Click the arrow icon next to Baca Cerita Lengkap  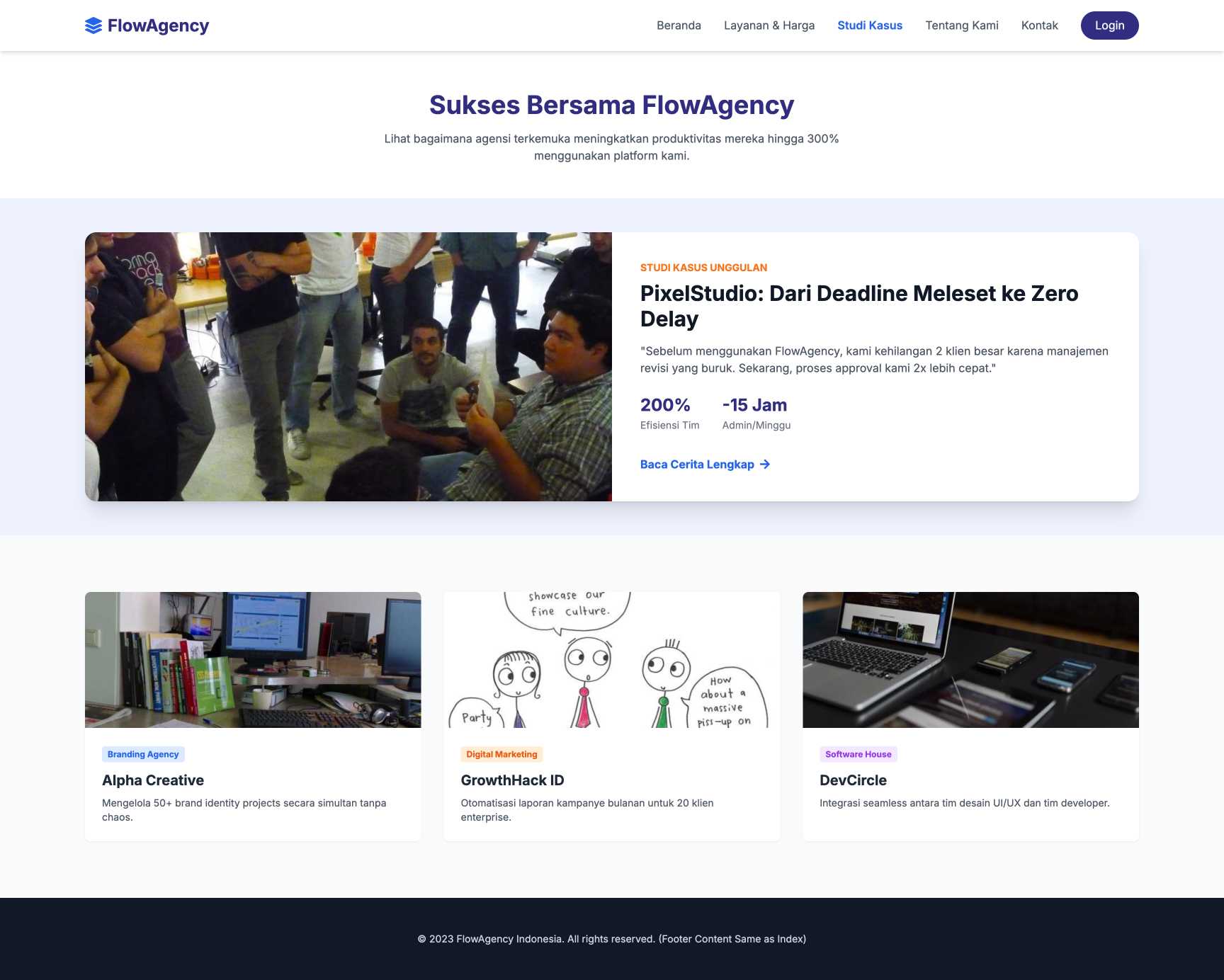[x=766, y=465]
